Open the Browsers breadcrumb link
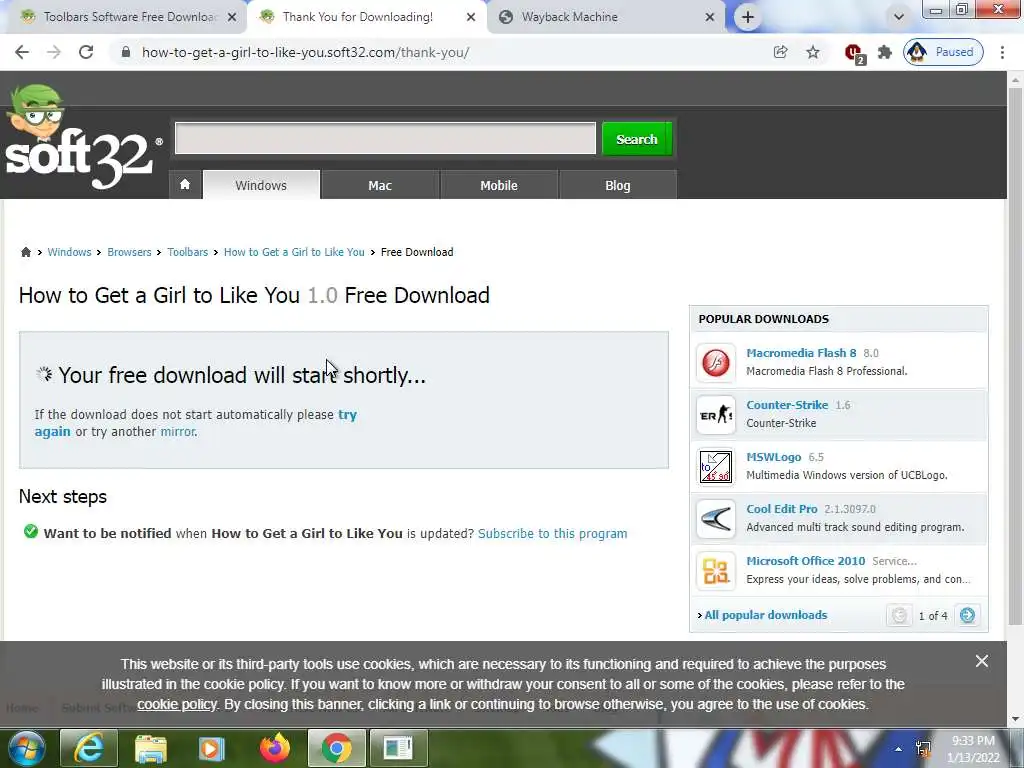Image resolution: width=1024 pixels, height=768 pixels. 129,252
